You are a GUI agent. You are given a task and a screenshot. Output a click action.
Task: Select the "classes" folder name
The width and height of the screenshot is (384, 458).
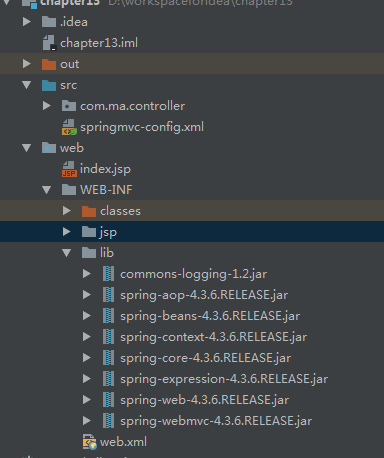pyautogui.click(x=121, y=211)
